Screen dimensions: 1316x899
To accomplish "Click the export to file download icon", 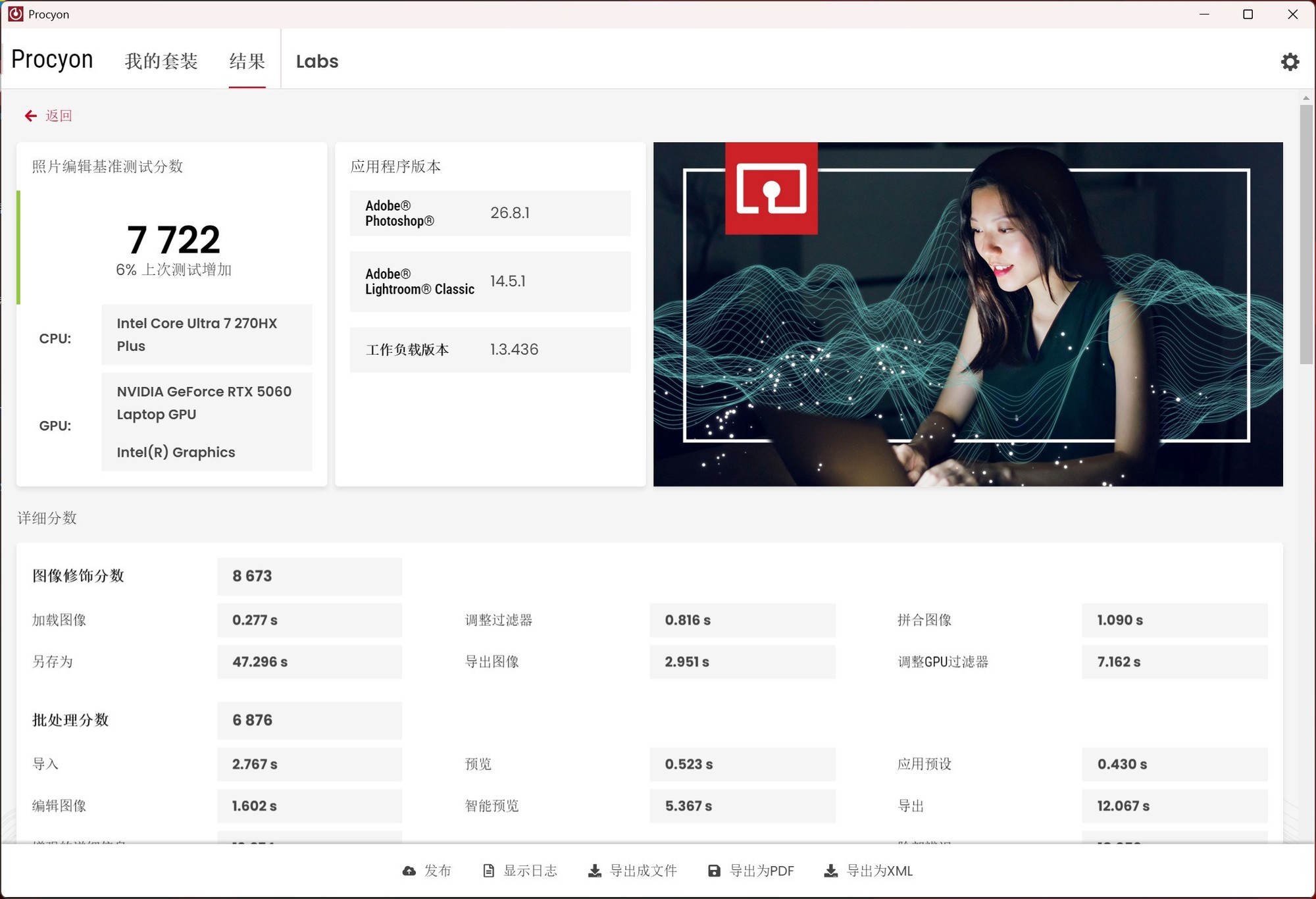I will coord(594,871).
